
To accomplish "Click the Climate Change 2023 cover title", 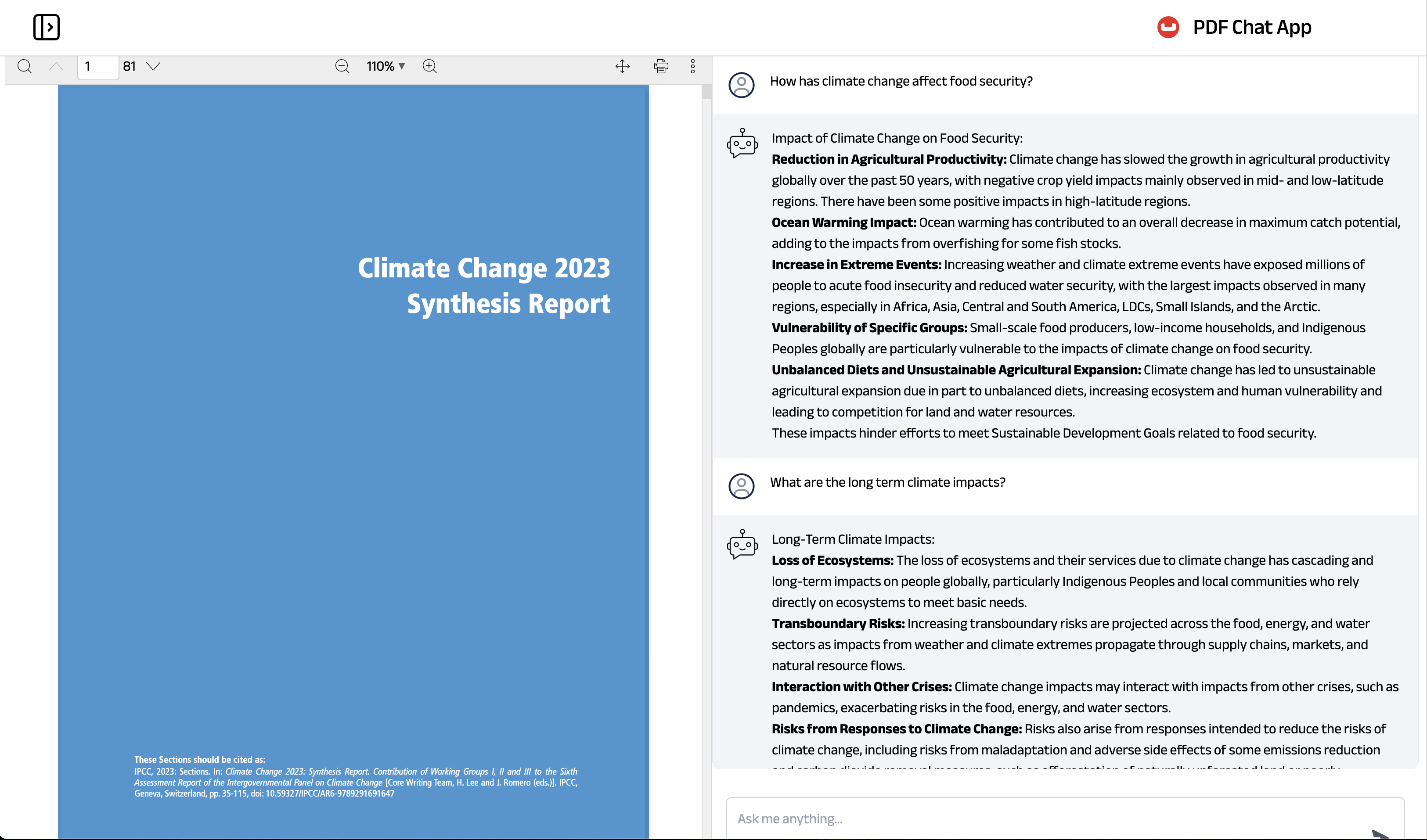I will [484, 285].
